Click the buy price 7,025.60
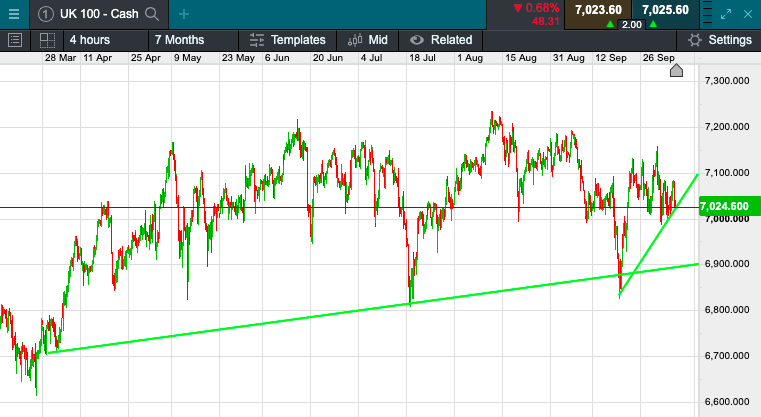 point(665,10)
